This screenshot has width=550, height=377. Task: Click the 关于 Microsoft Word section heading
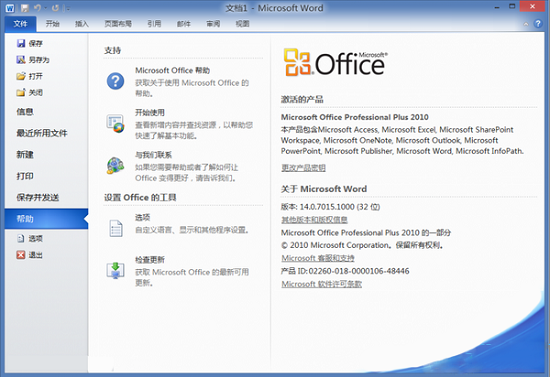click(x=324, y=189)
